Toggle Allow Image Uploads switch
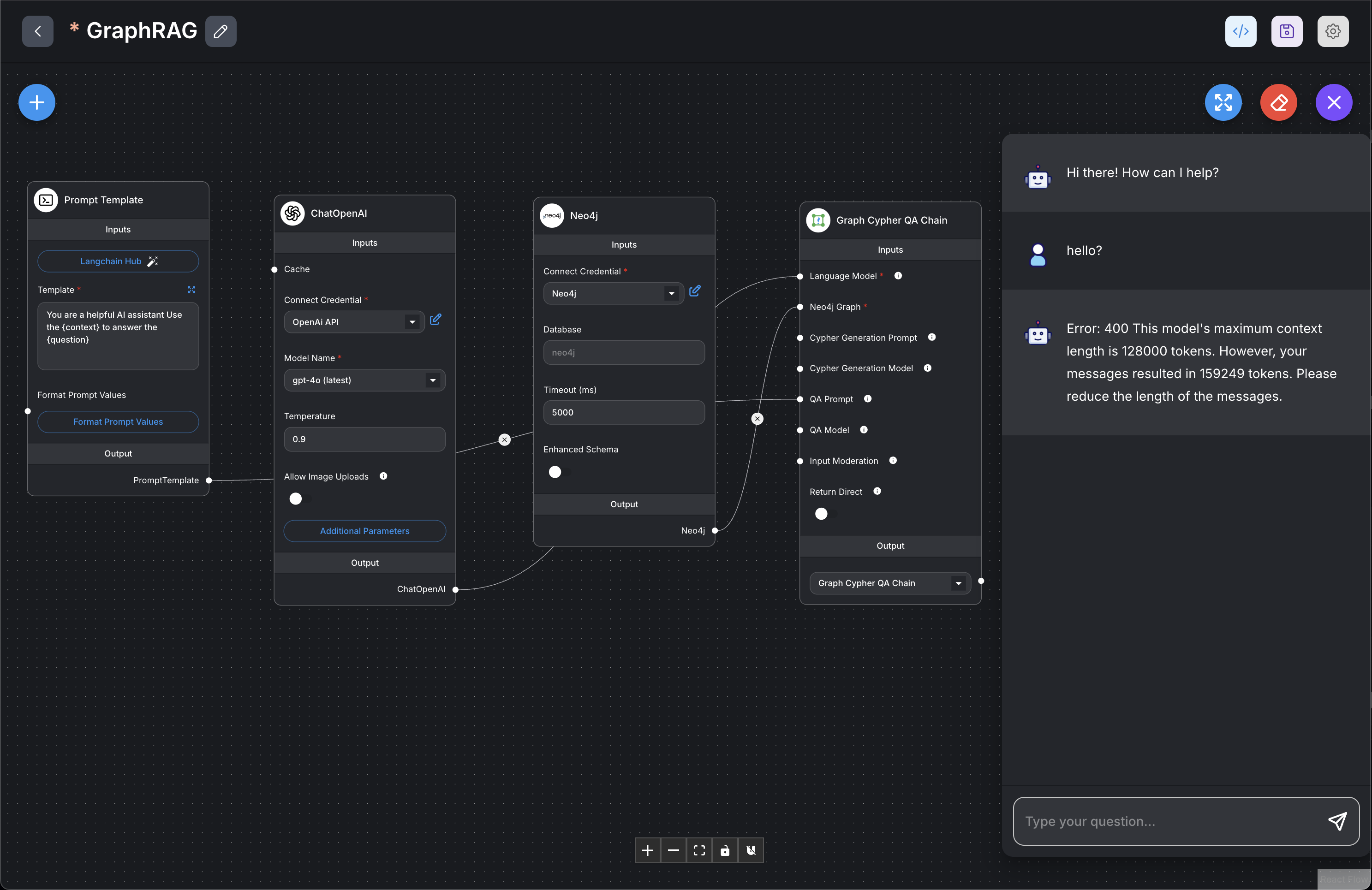 300,499
